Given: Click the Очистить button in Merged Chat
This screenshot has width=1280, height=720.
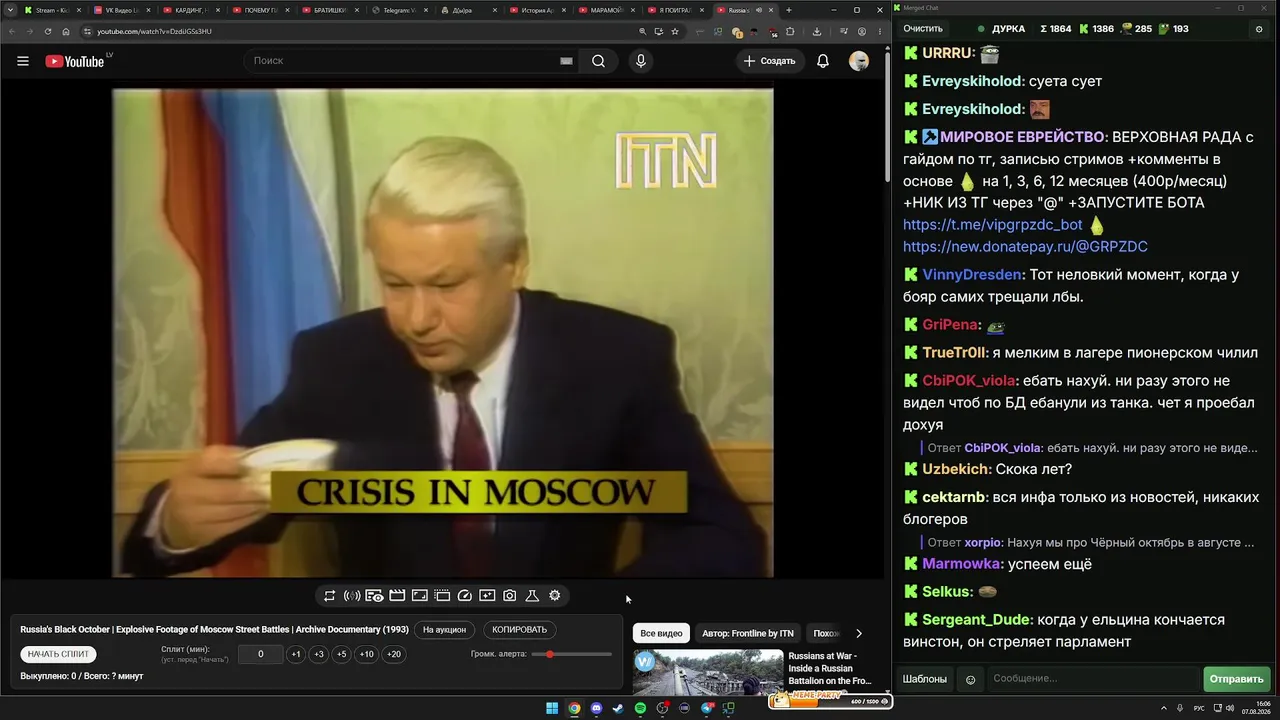Looking at the screenshot, I should pyautogui.click(x=923, y=29).
